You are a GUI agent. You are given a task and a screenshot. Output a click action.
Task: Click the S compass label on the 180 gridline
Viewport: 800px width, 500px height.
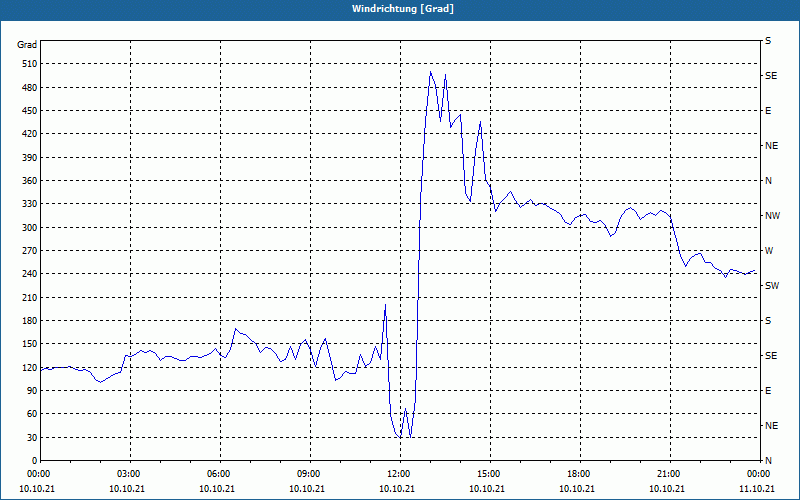coord(768,320)
